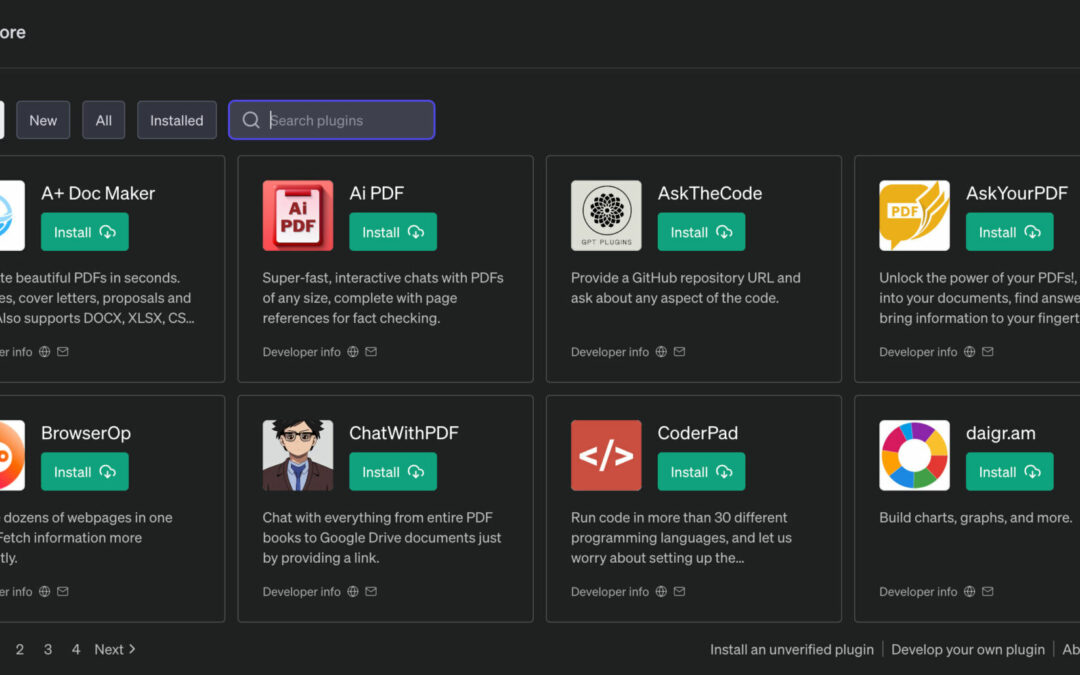This screenshot has height=675, width=1080.
Task: Install the Ai PDF plugin
Action: pos(392,231)
